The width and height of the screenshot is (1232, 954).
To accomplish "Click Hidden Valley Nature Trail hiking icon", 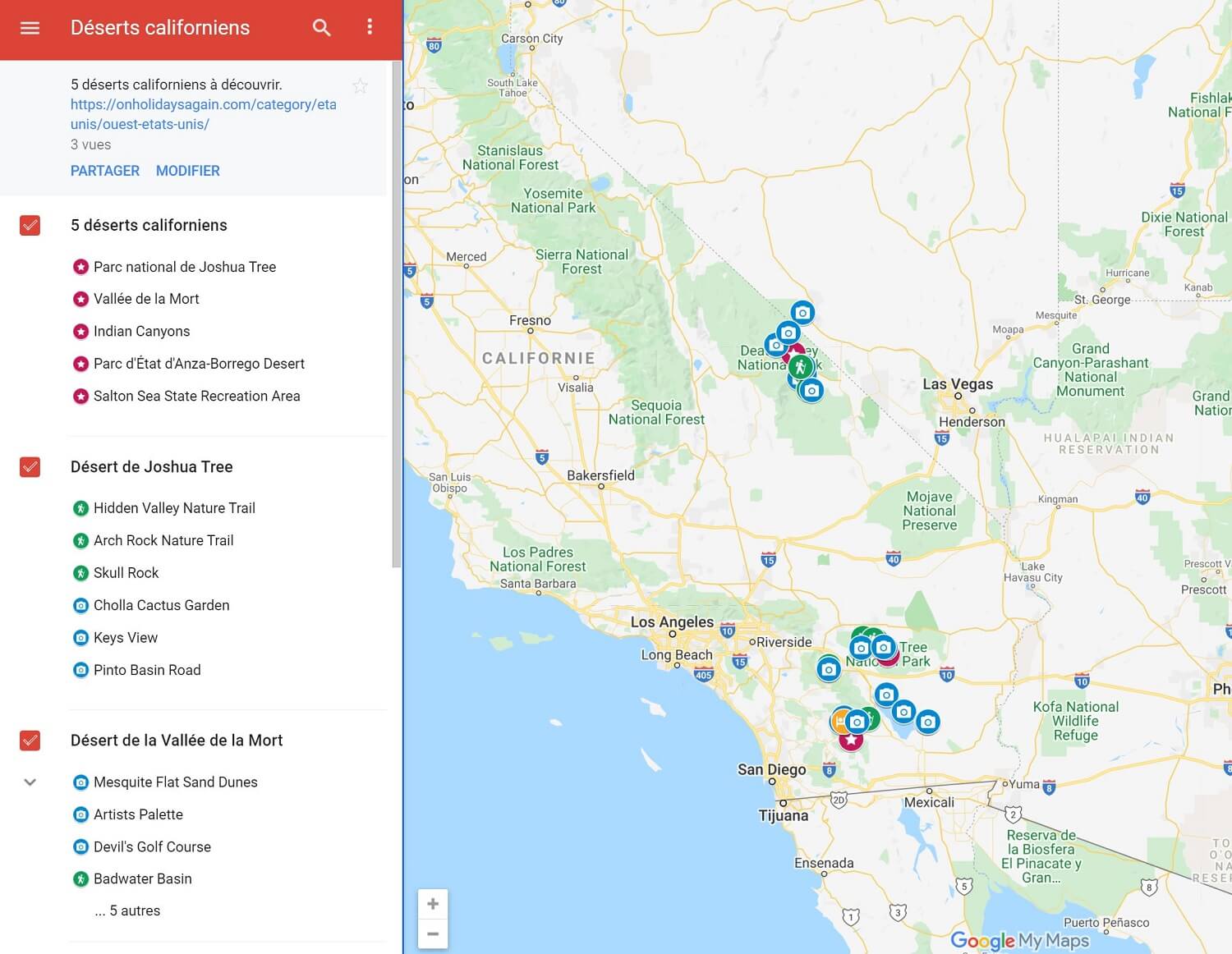I will coord(80,508).
